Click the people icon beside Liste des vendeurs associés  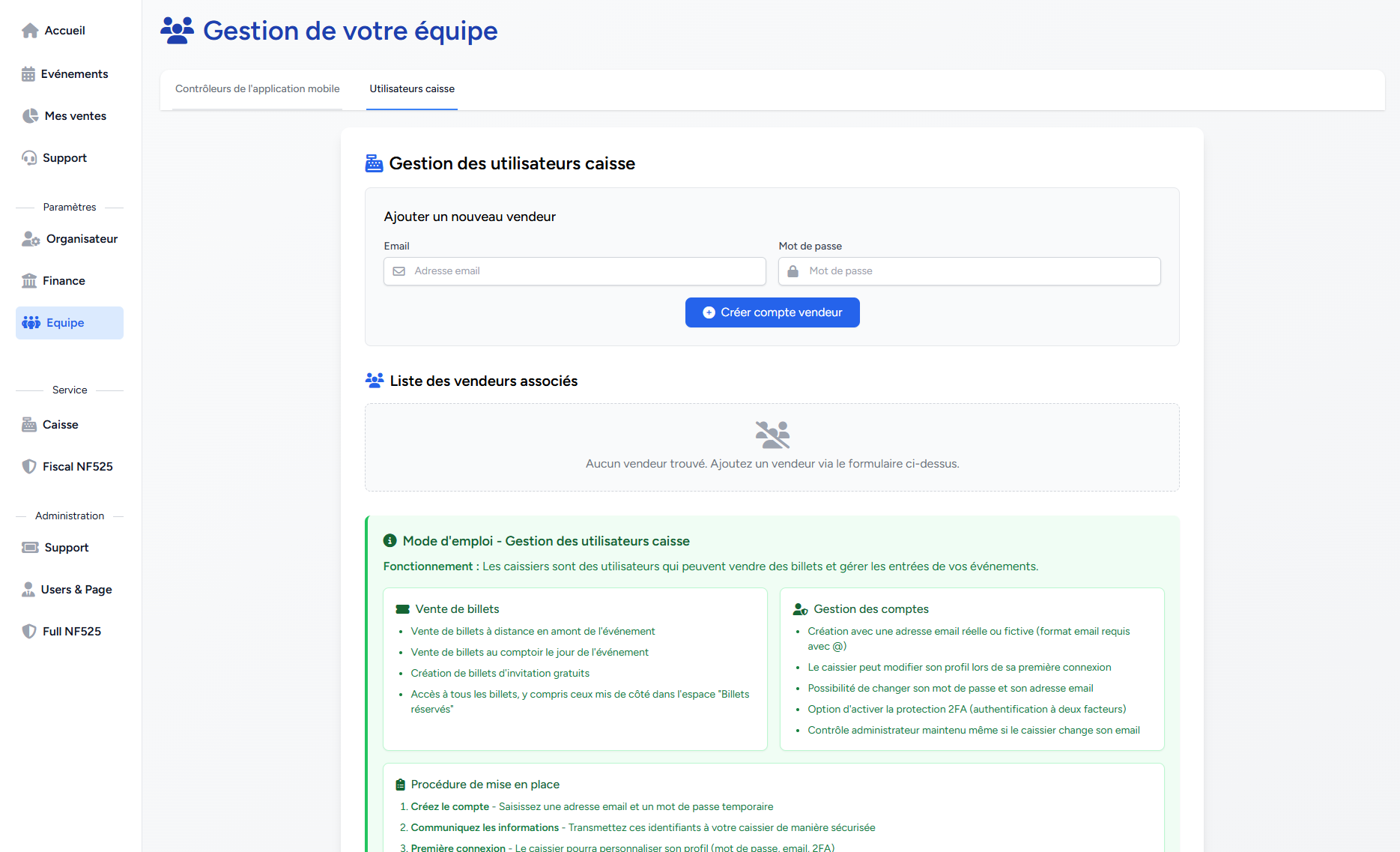click(375, 381)
